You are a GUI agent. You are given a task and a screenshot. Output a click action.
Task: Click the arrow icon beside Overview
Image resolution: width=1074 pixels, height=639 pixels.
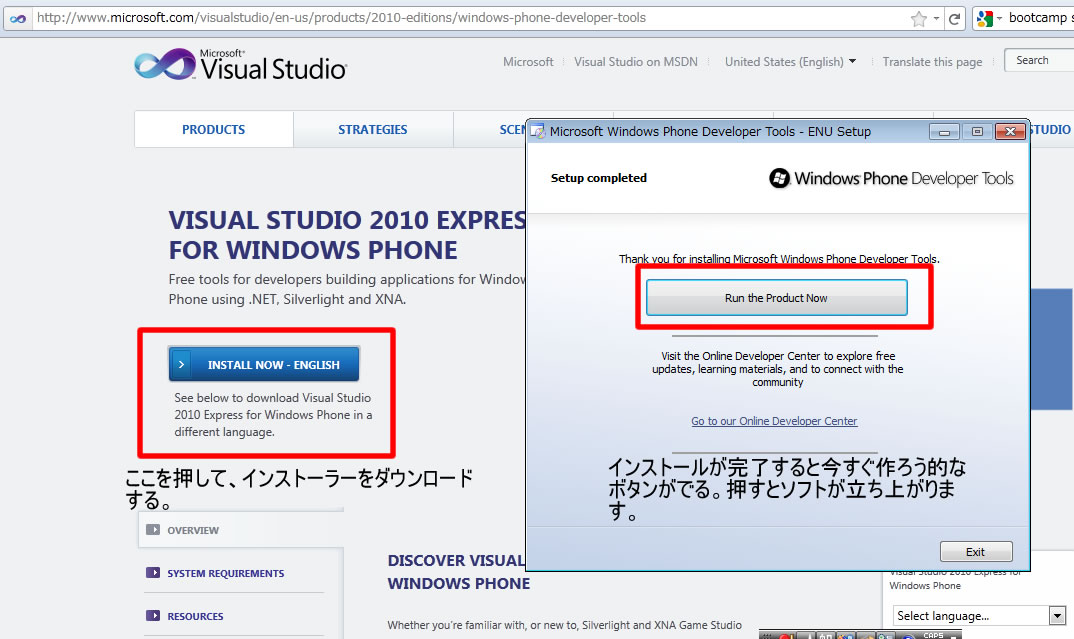click(x=153, y=529)
